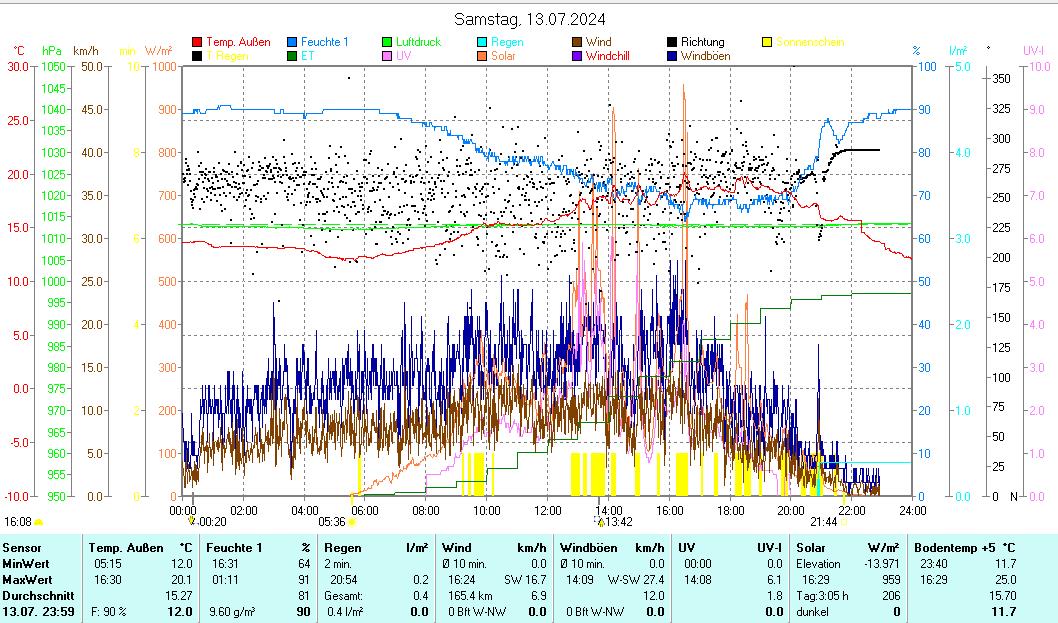Select the Windböen legend label
This screenshot has width=1058, height=623.
click(705, 57)
